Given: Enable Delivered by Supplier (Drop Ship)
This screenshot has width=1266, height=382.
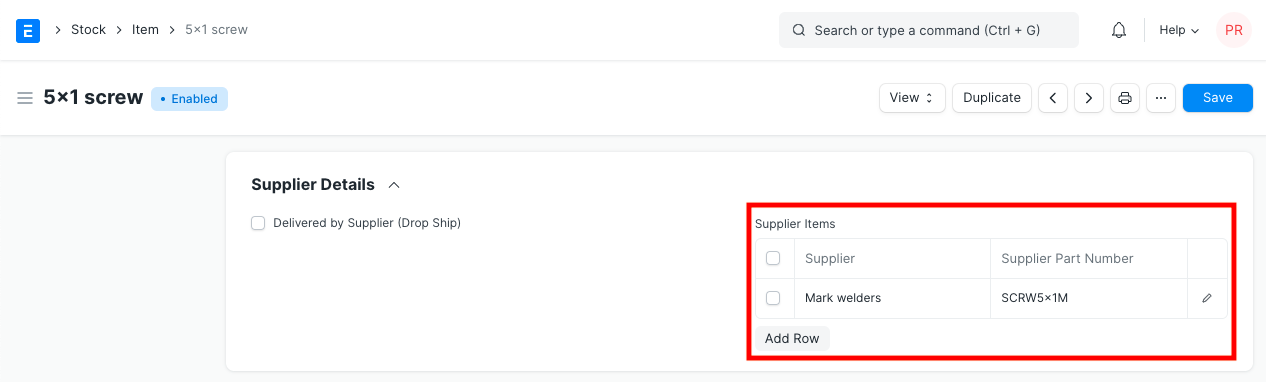Looking at the screenshot, I should click(x=258, y=223).
